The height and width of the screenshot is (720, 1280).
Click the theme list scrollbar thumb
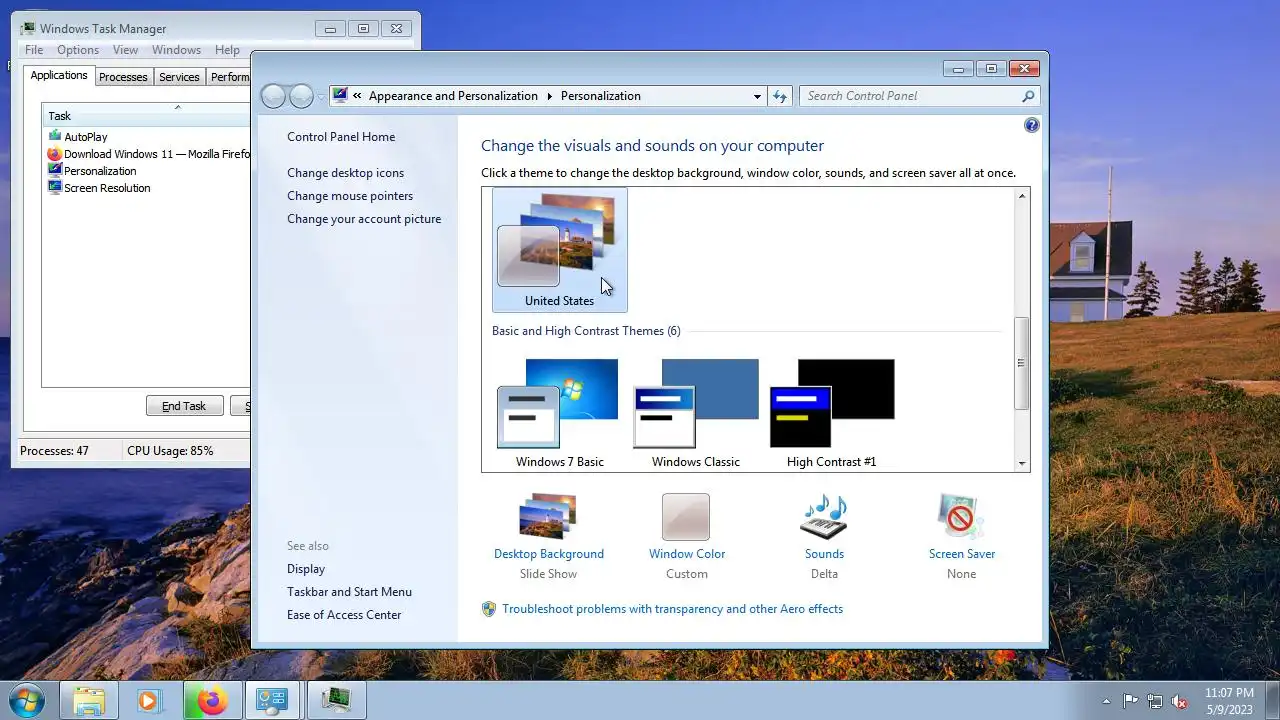tap(1021, 363)
